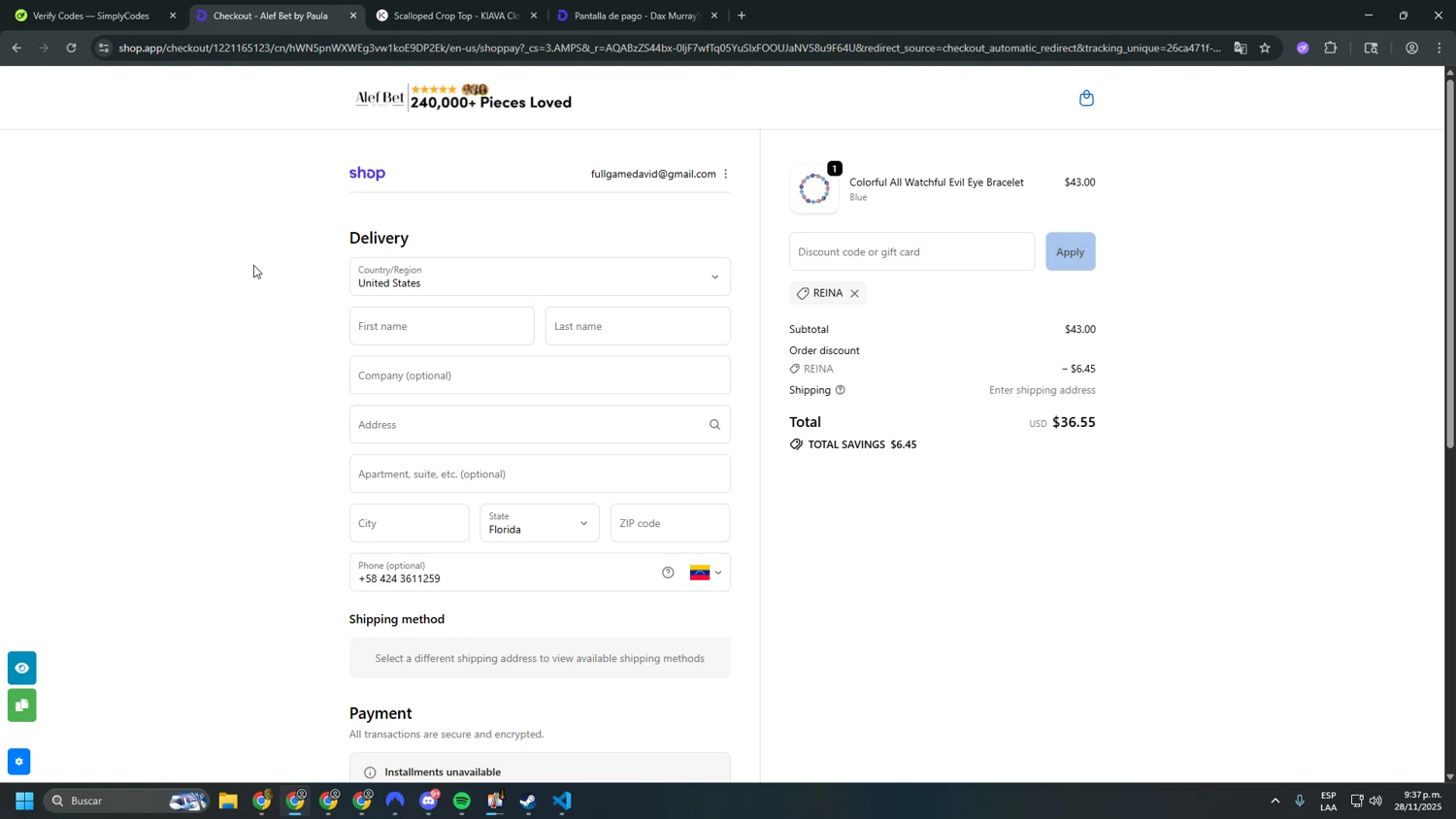Click the TOTAL SAVINGS $6.45 text

pyautogui.click(x=863, y=444)
